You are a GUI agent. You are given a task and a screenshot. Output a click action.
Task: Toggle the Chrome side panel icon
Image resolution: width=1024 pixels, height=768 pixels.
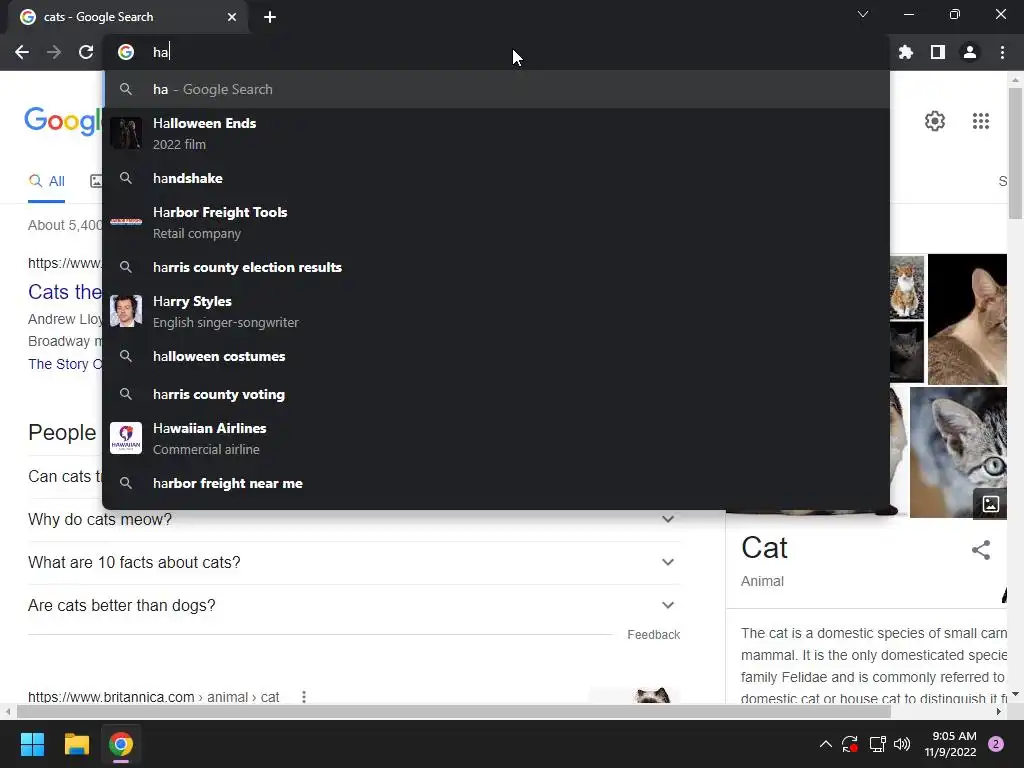click(x=938, y=52)
